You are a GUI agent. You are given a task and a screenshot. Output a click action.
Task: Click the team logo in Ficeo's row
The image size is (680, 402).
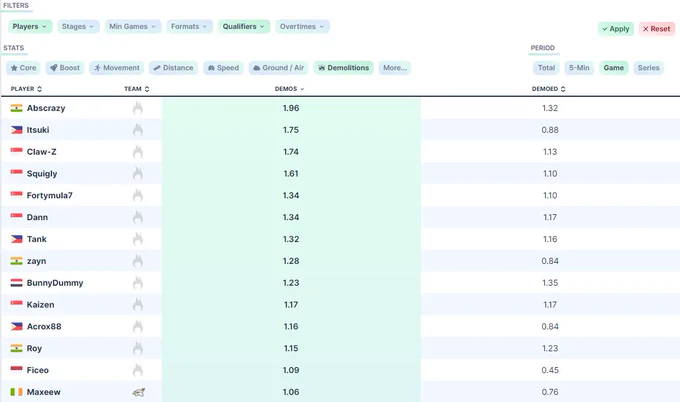(x=137, y=370)
